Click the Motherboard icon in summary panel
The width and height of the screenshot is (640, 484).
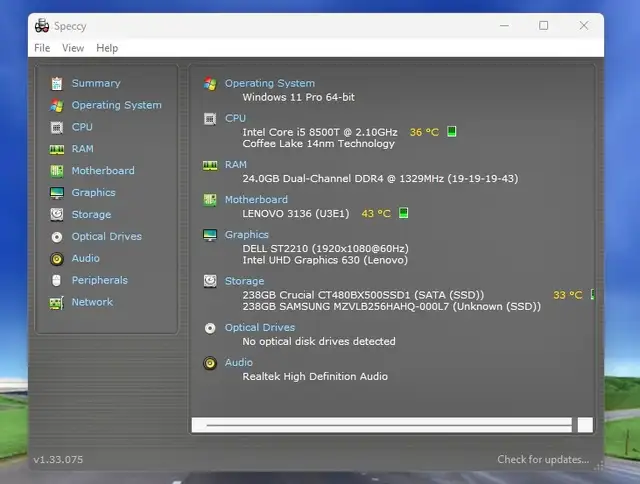(210, 200)
